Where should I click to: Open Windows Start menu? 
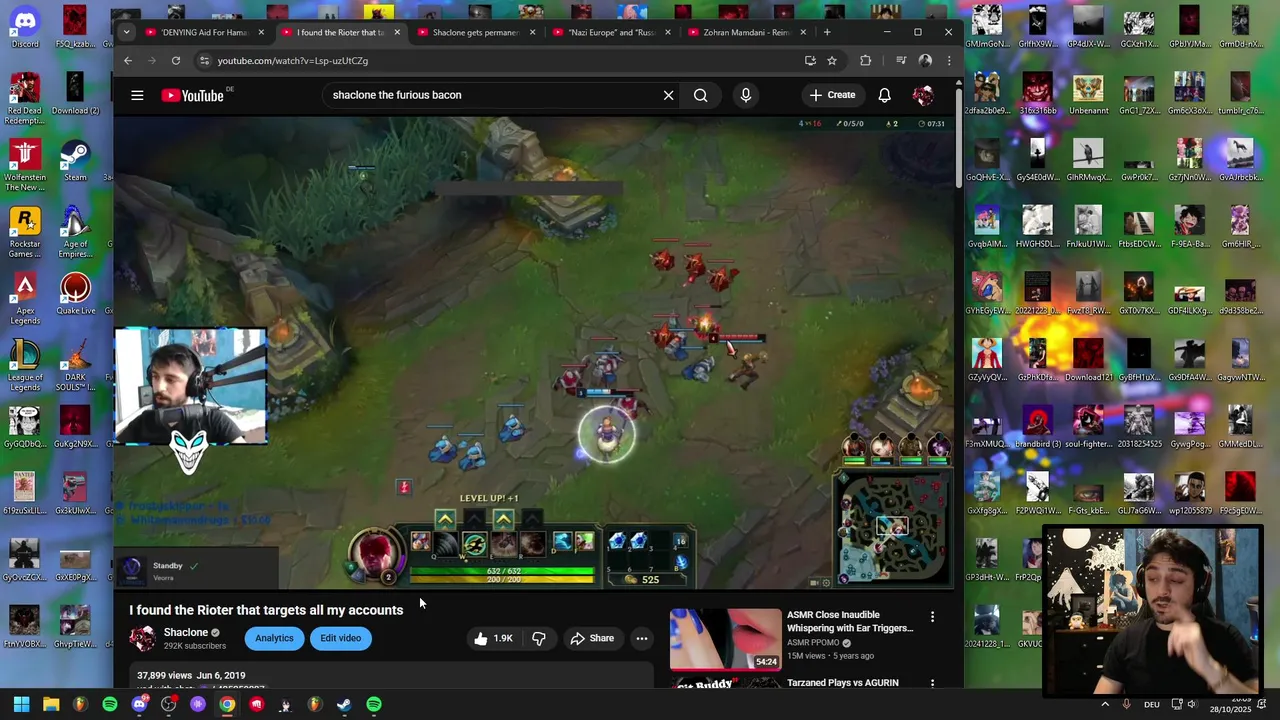pos(21,704)
